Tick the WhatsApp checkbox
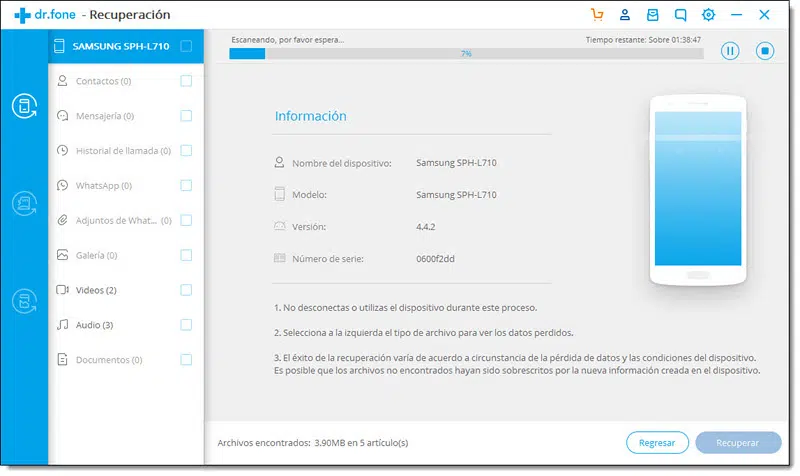 point(186,185)
